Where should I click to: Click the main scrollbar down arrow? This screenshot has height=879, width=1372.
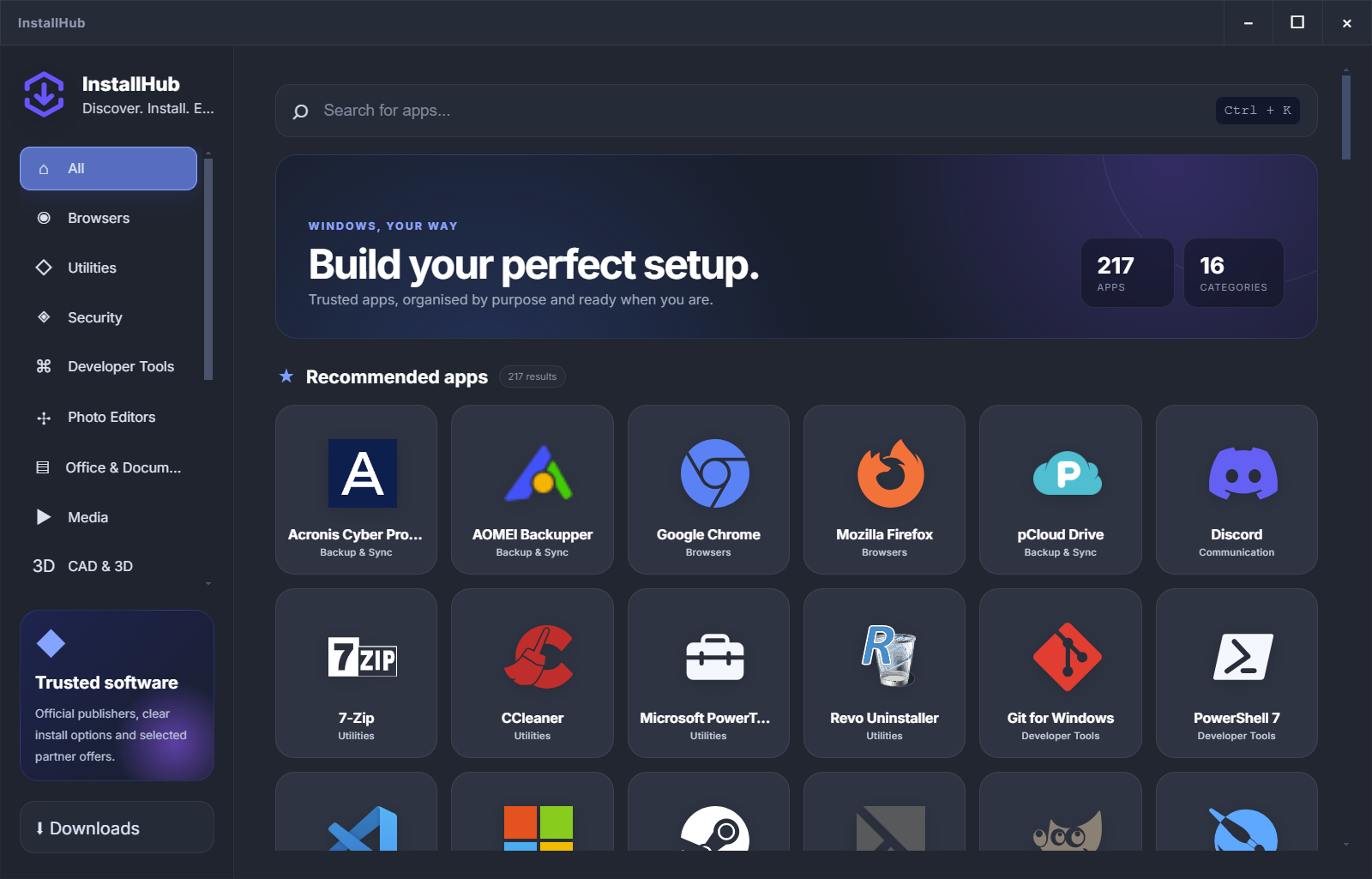click(x=1346, y=845)
